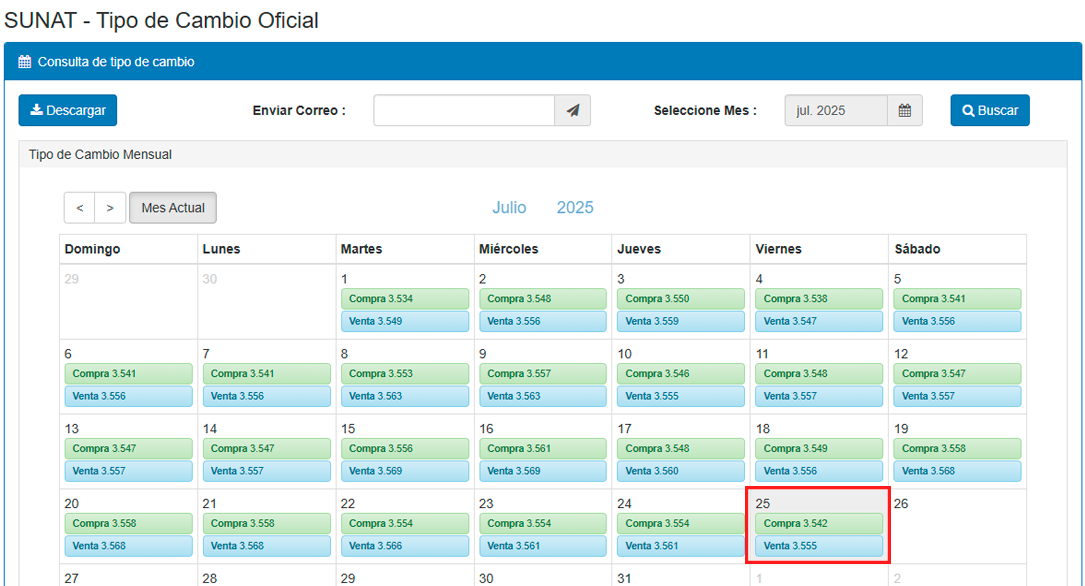
Task: Select Venta 3.568 on July 21
Action: [x=266, y=545]
